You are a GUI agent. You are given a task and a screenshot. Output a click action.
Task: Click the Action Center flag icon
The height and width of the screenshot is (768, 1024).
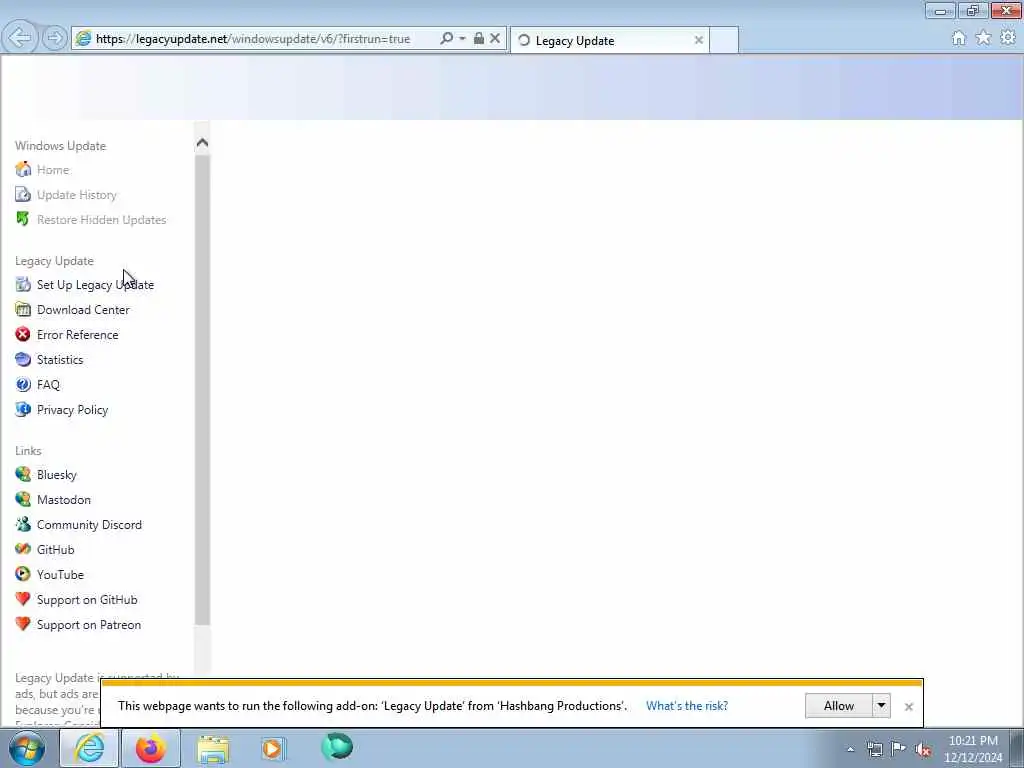click(899, 749)
